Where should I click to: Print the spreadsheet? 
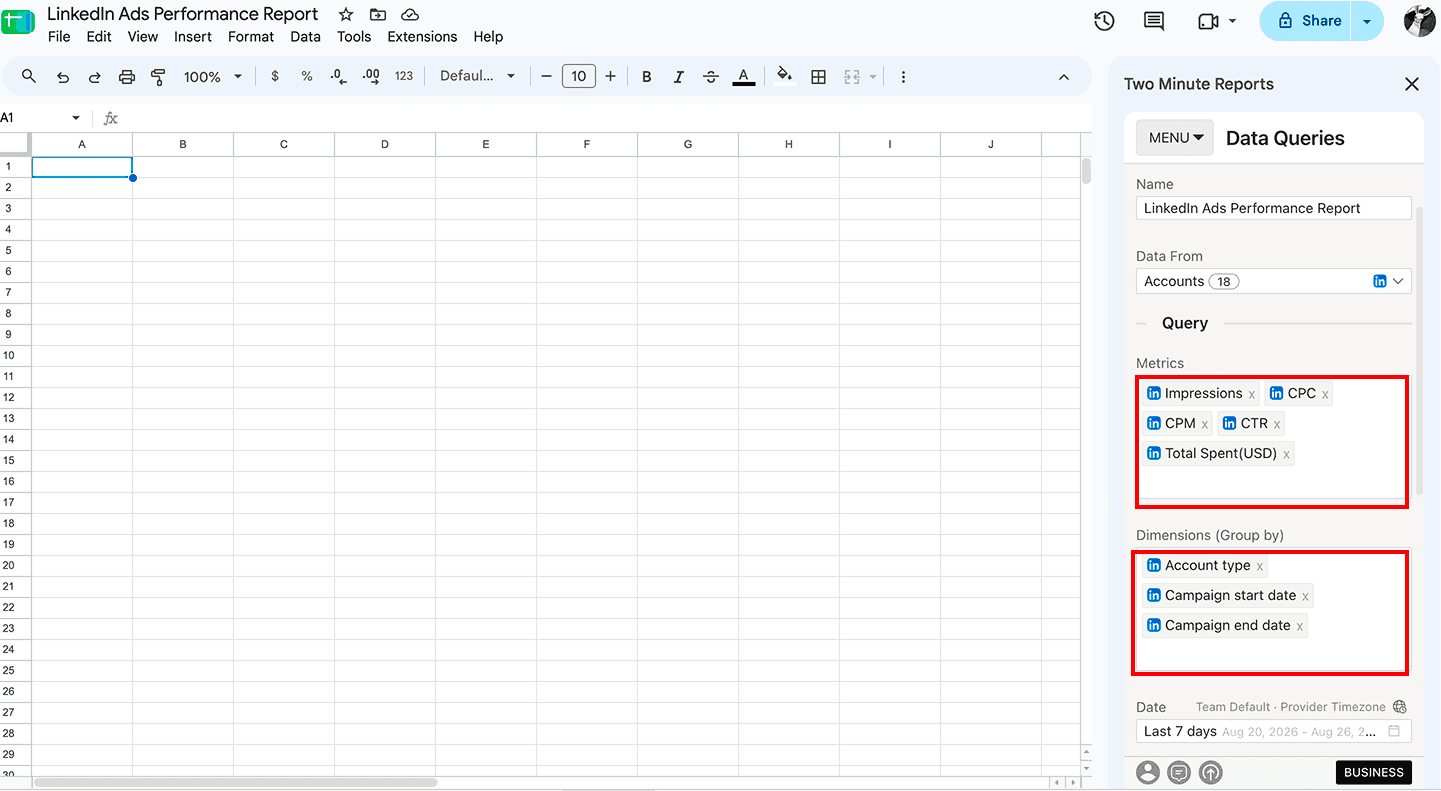127,77
